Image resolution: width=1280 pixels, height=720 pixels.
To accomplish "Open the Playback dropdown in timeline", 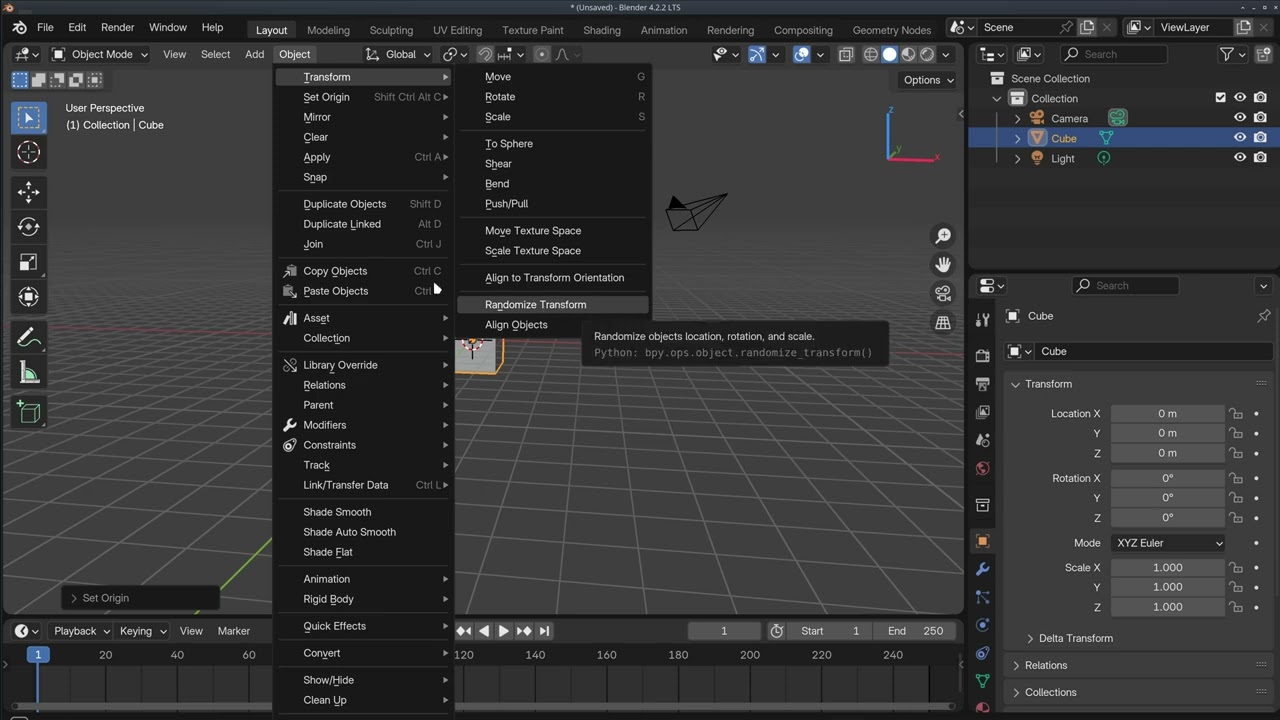I will [81, 631].
